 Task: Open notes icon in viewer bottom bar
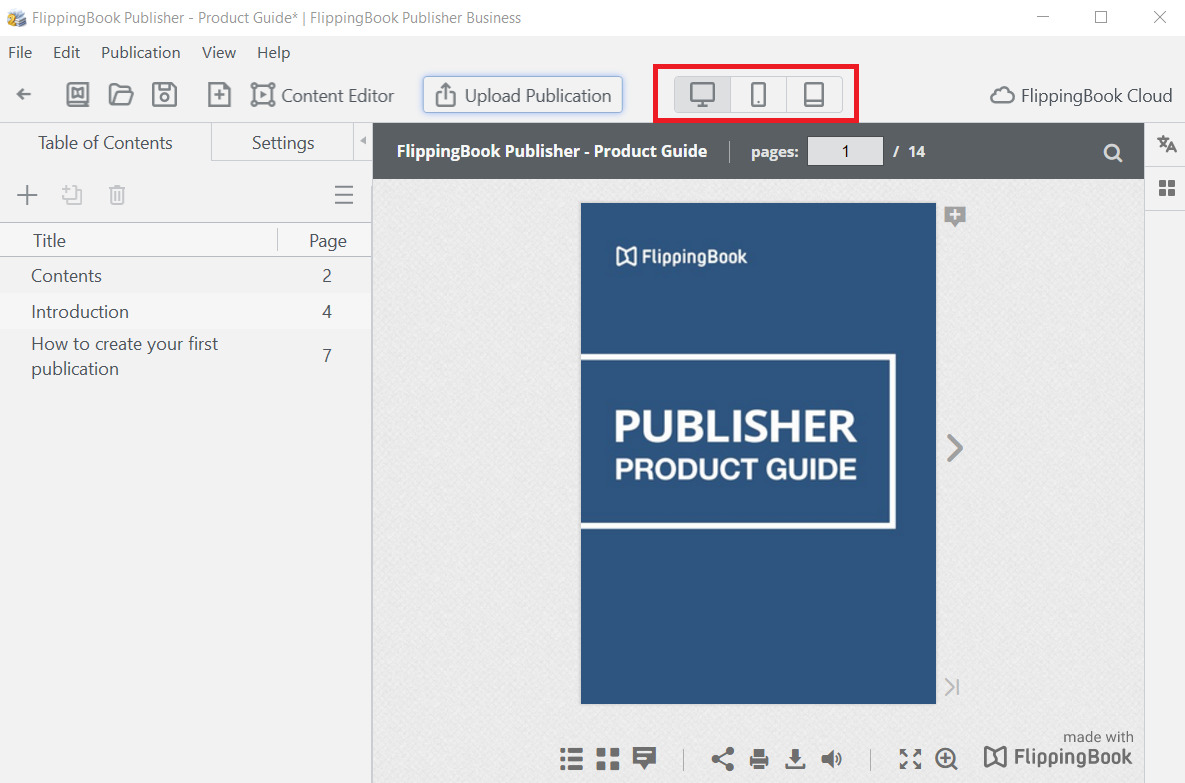pos(645,758)
